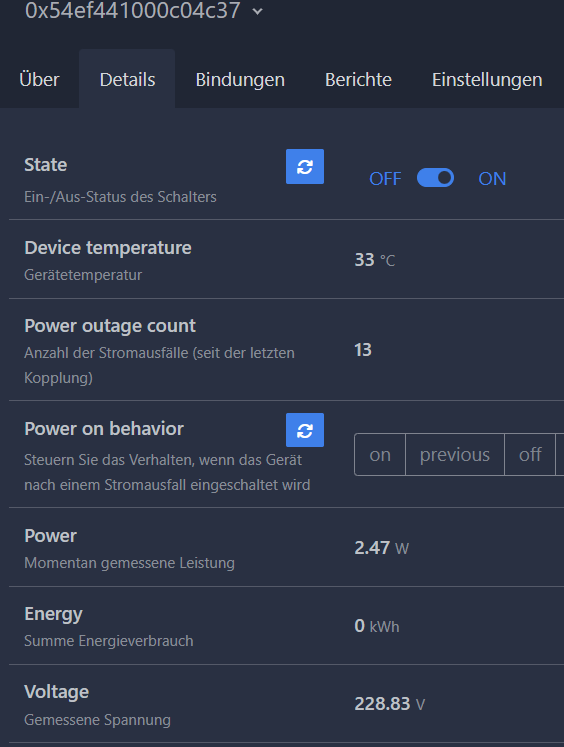This screenshot has height=747, width=564.
Task: Click the 33 °C temperature reading
Action: coord(375,260)
